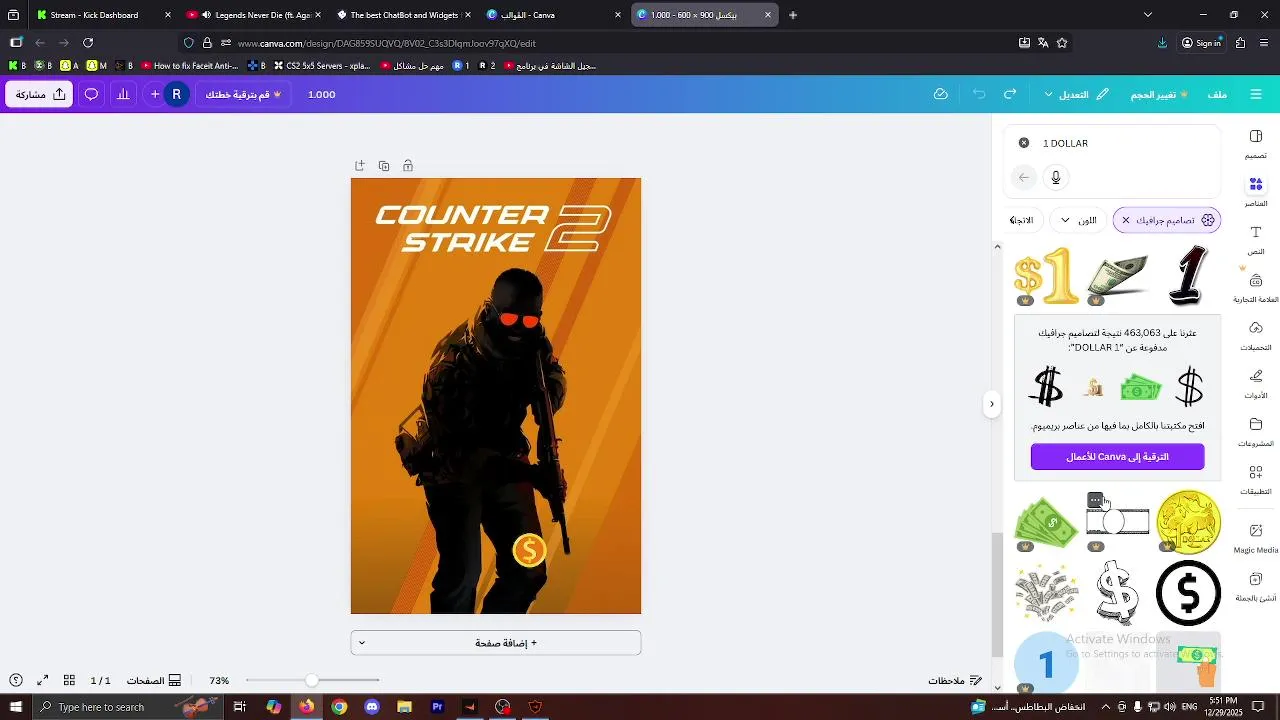
Task: Open the 73% zoom level menu
Action: 219,681
